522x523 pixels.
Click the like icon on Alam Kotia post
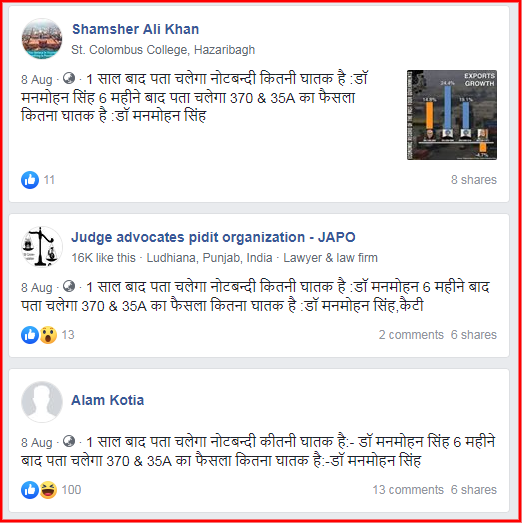[30, 490]
